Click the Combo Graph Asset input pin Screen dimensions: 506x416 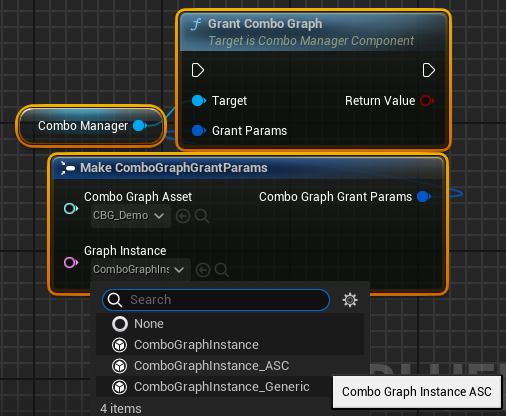click(71, 209)
